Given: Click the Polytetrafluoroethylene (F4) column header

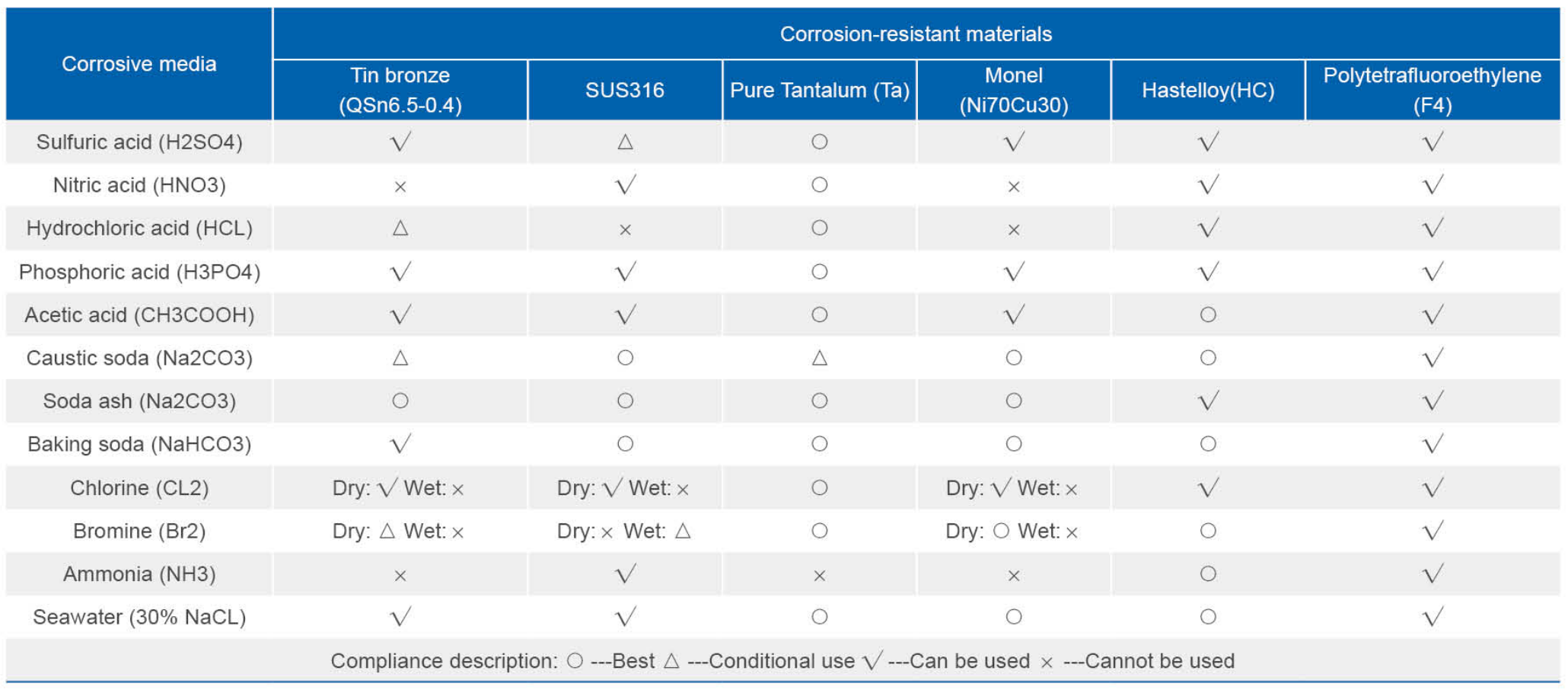Looking at the screenshot, I should (x=1432, y=90).
